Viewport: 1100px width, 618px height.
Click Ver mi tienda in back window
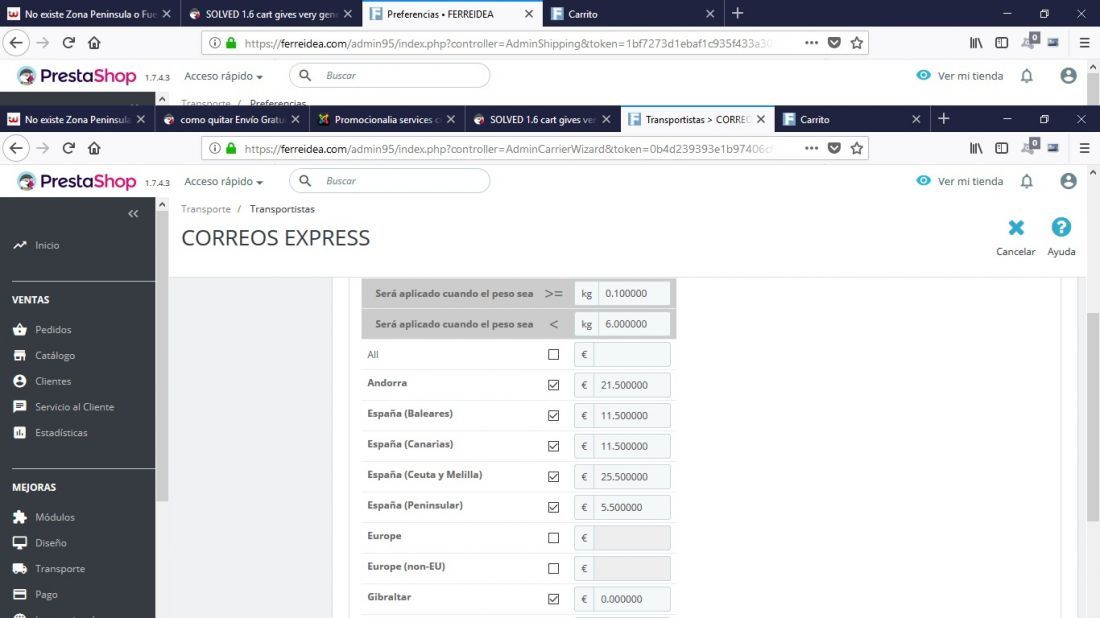point(960,76)
